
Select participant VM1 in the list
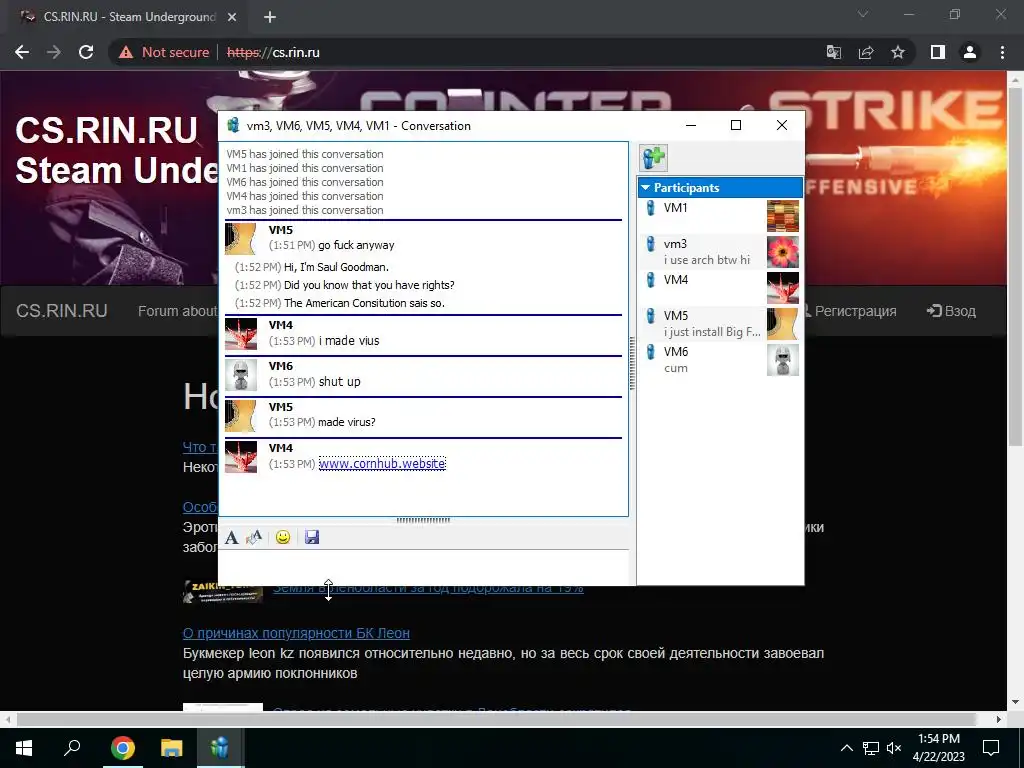718,216
